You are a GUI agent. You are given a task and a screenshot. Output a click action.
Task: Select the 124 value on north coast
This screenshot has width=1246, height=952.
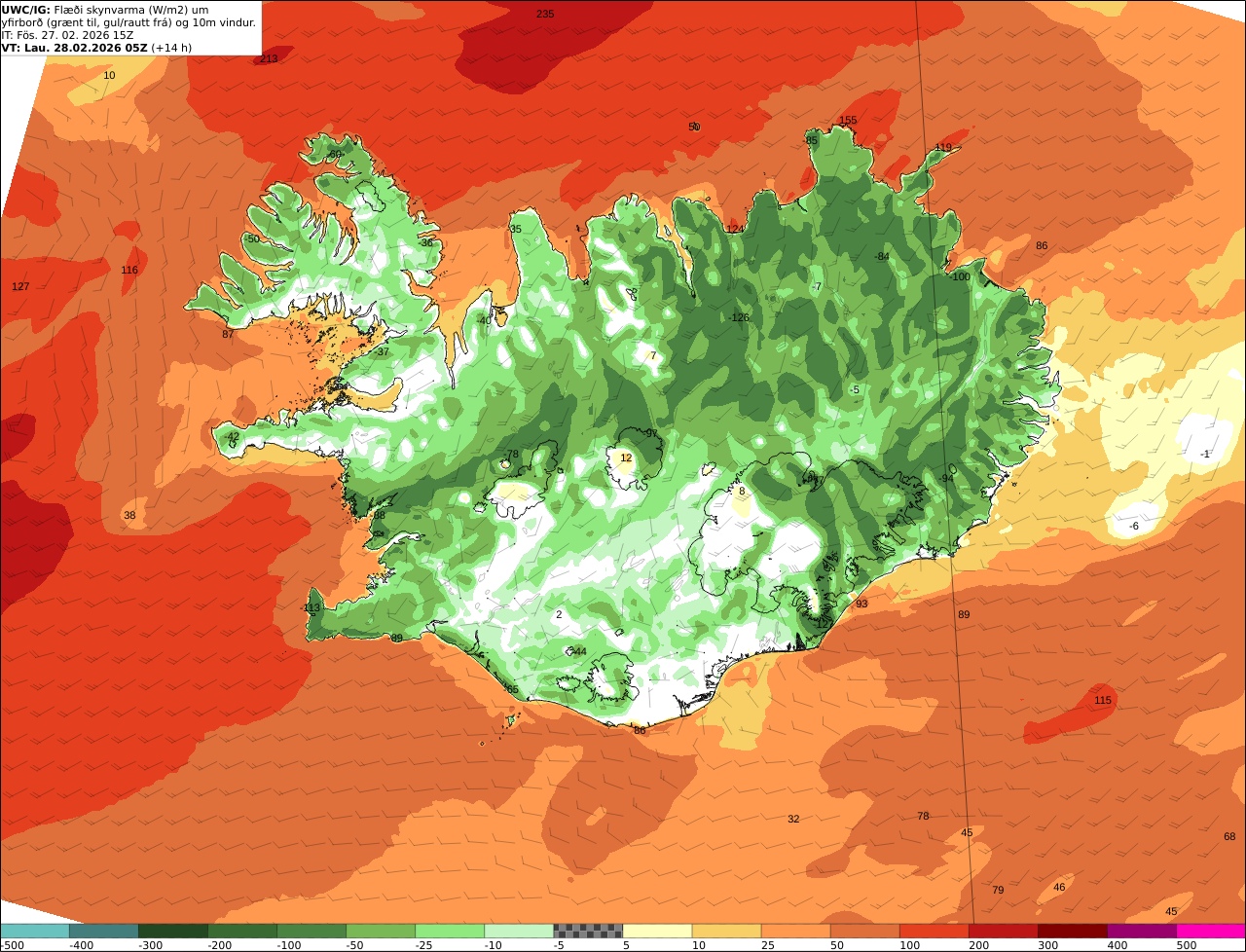[x=735, y=229]
